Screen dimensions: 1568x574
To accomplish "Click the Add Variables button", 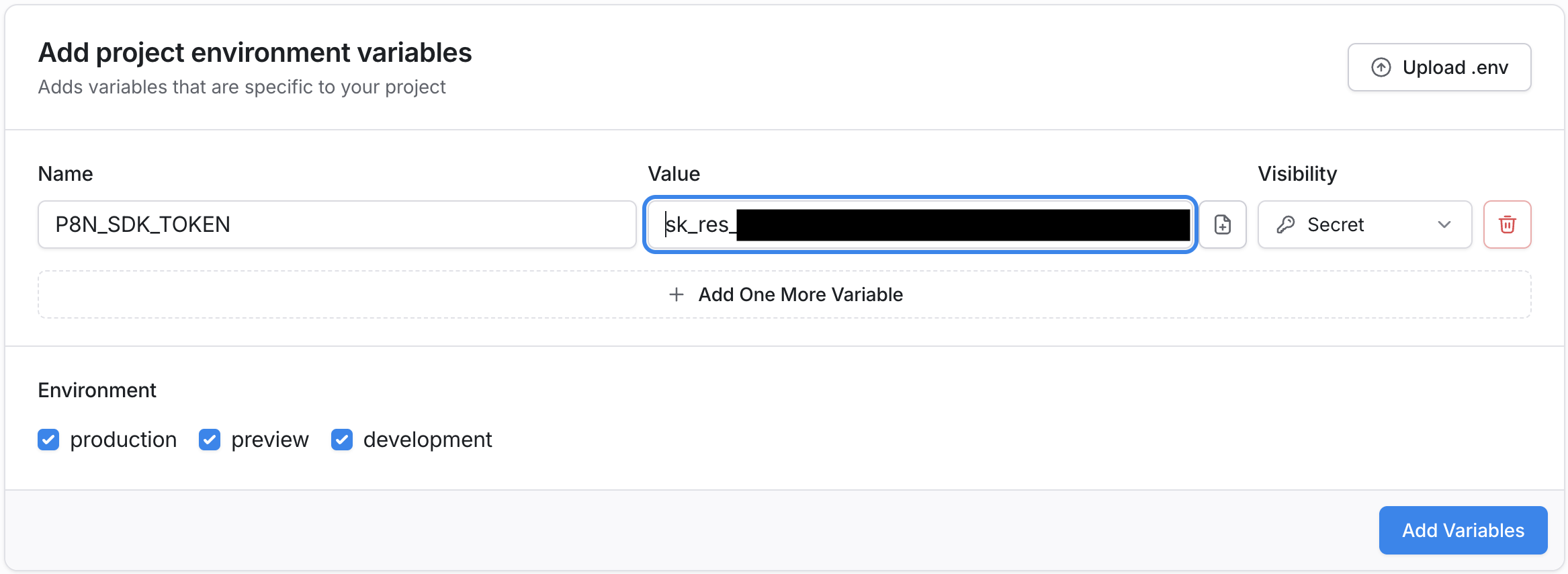I will pyautogui.click(x=1463, y=530).
